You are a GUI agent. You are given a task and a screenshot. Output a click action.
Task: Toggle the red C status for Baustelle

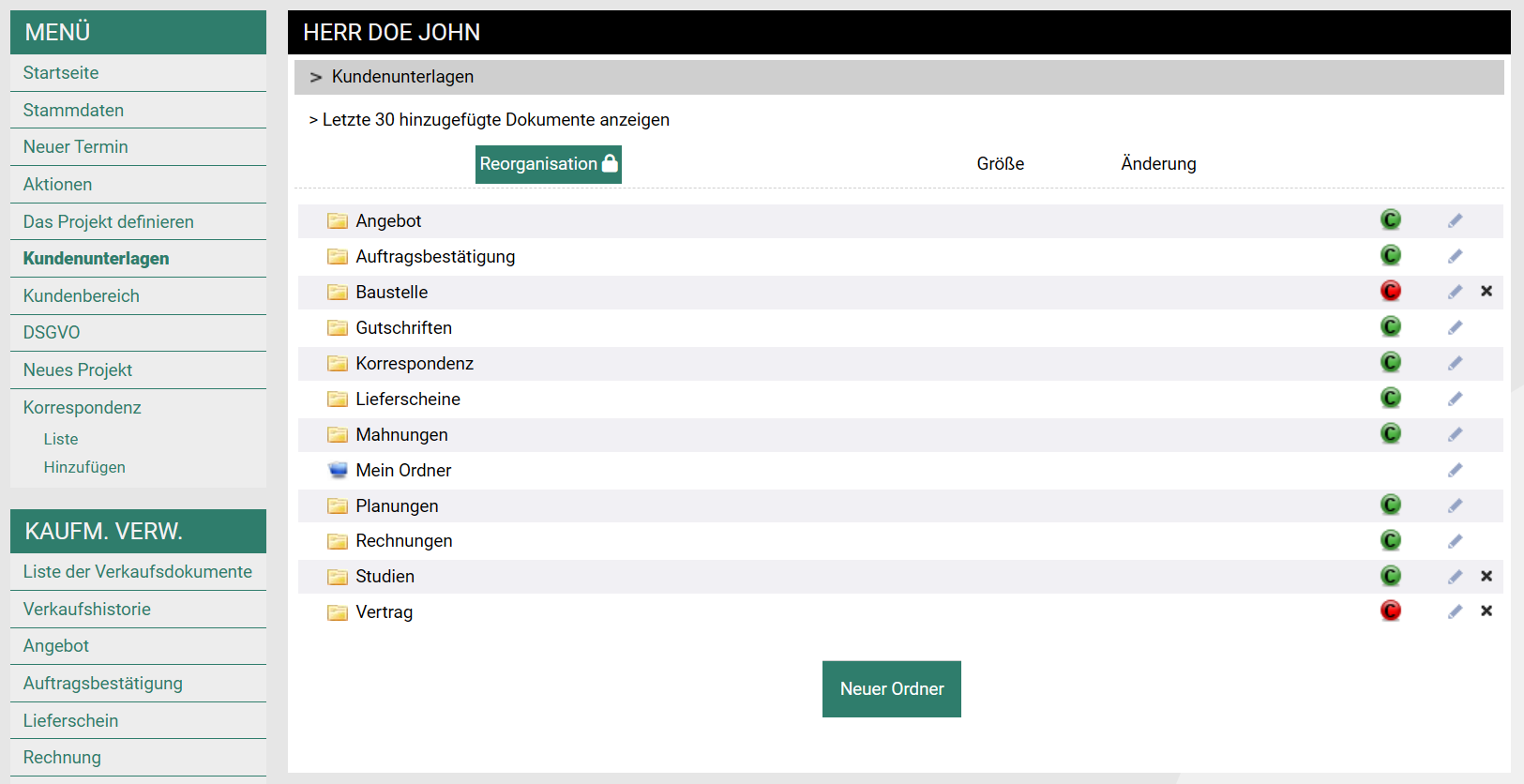point(1391,292)
